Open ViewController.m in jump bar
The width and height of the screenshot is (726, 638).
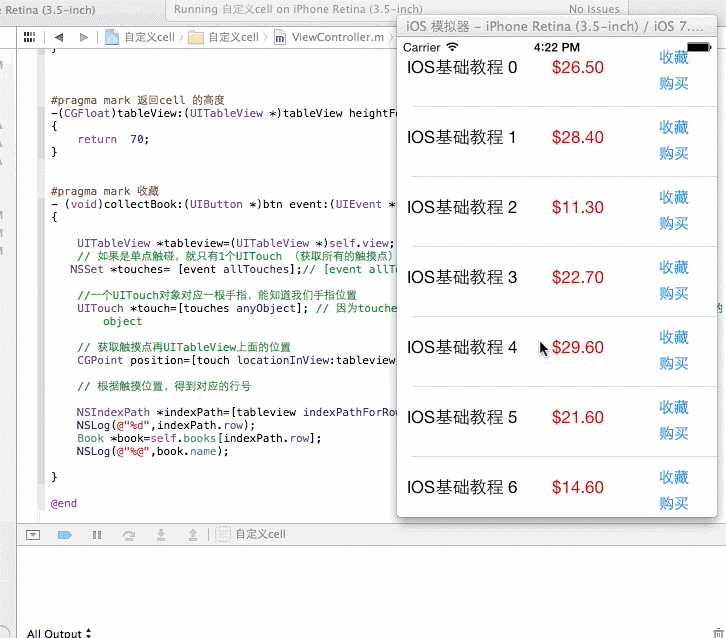coord(329,37)
